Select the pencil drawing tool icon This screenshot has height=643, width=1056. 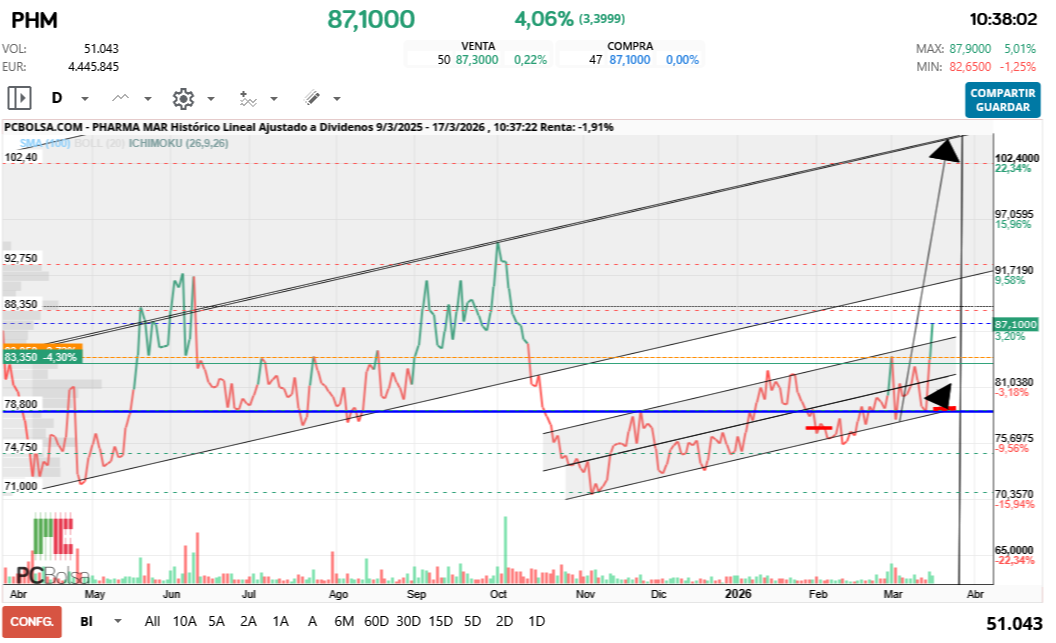point(311,98)
